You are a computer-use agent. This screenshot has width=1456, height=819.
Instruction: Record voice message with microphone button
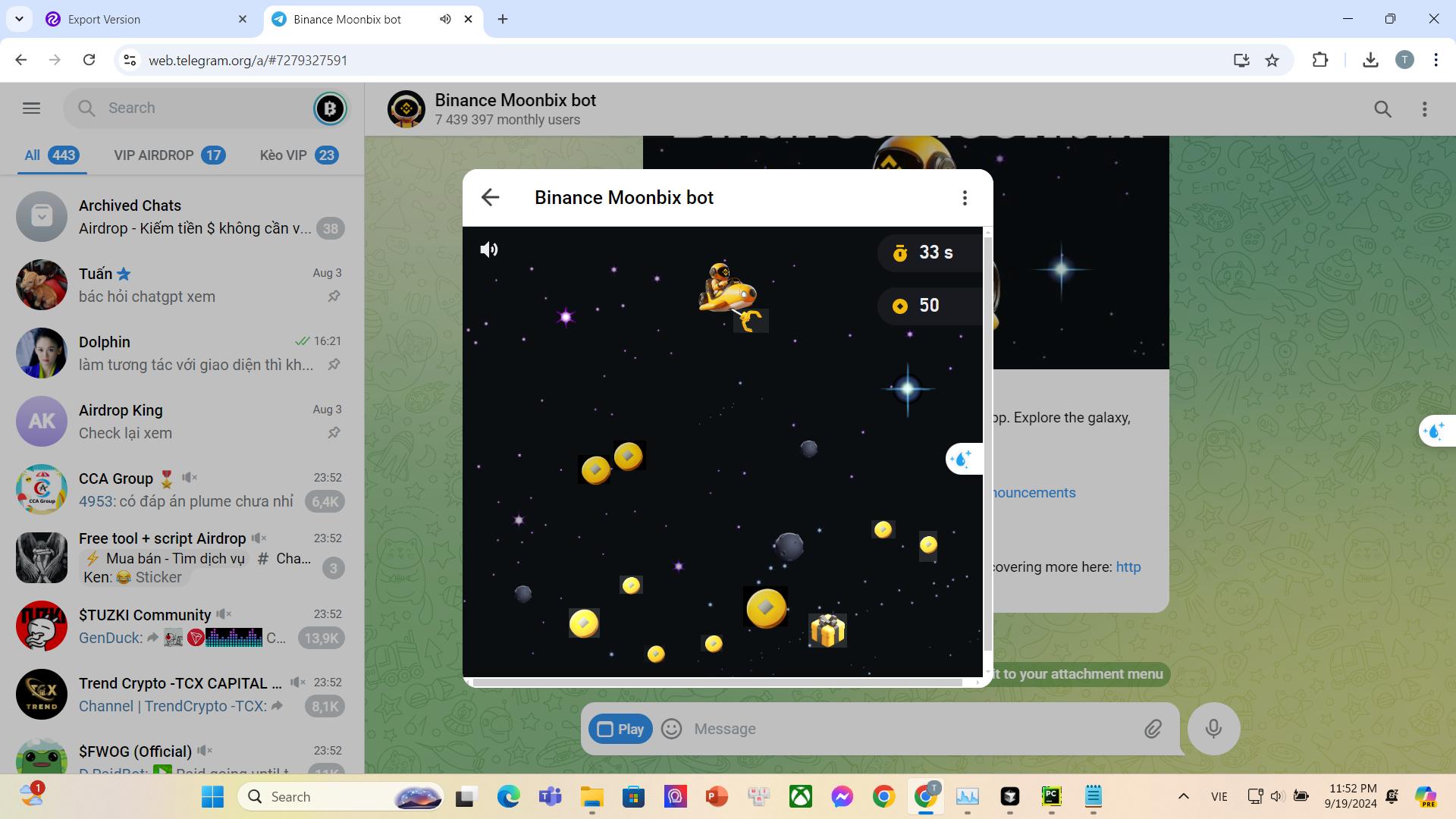point(1213,729)
